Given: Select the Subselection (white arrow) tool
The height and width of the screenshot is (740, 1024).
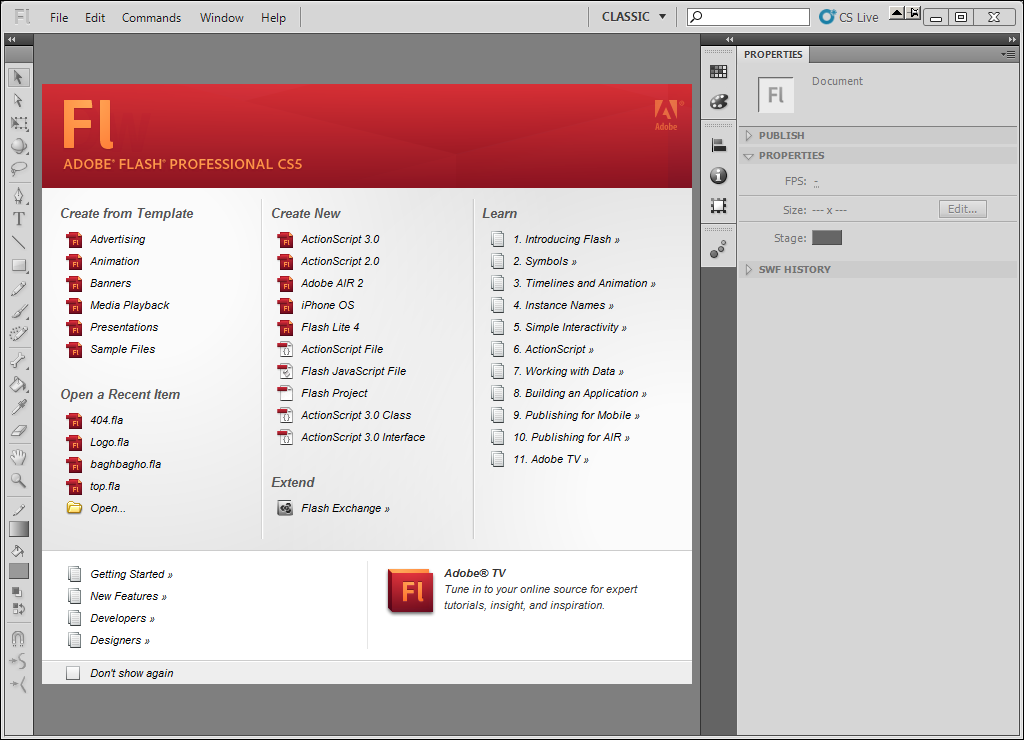Looking at the screenshot, I should [18, 100].
